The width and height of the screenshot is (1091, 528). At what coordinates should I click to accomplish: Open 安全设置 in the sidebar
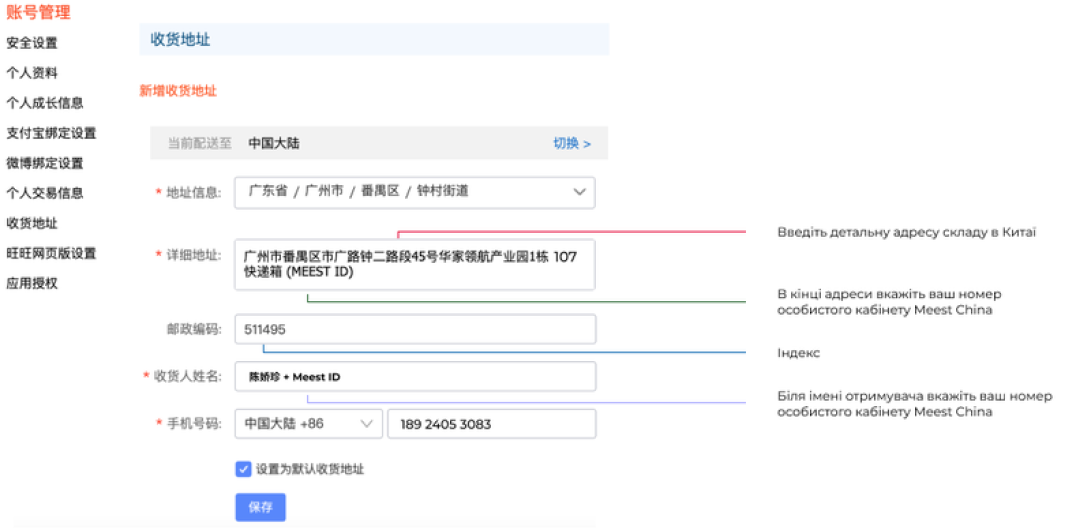32,43
